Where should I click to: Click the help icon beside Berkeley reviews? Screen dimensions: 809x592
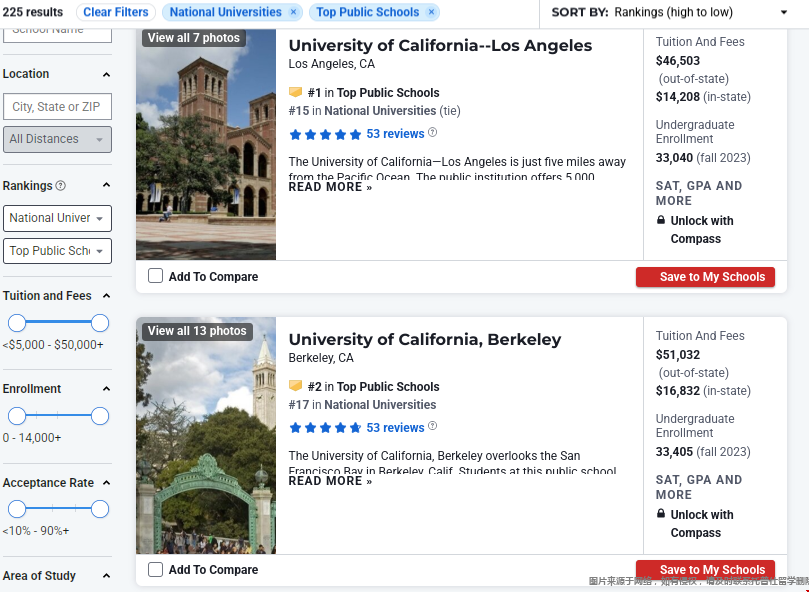coord(432,426)
